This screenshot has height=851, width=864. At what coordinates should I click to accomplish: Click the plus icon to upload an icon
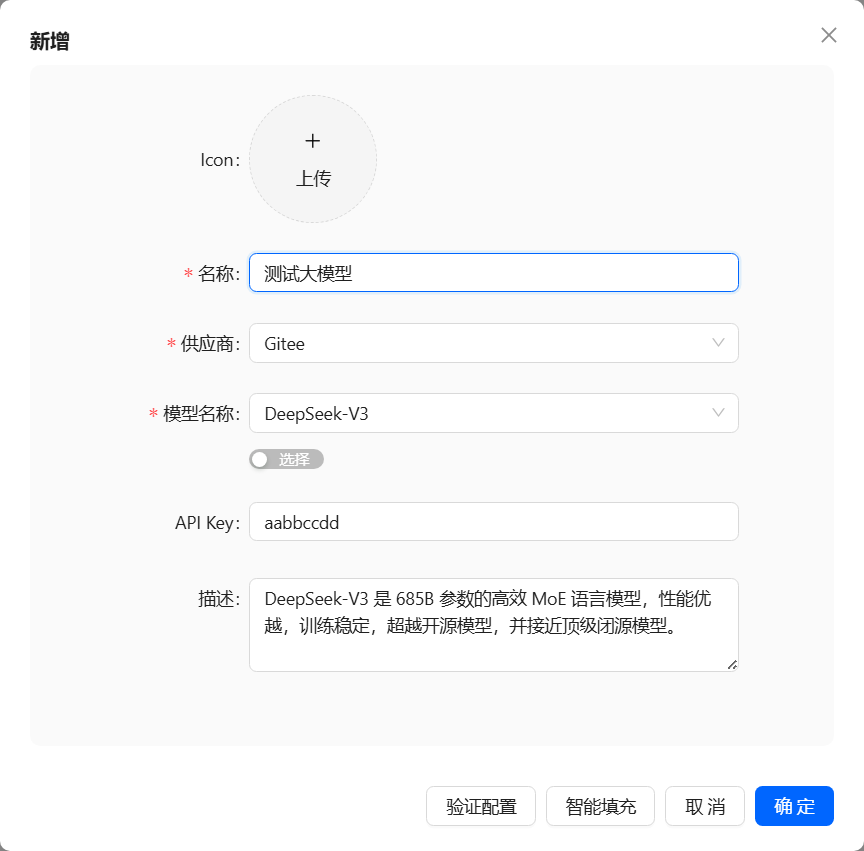[x=312, y=141]
